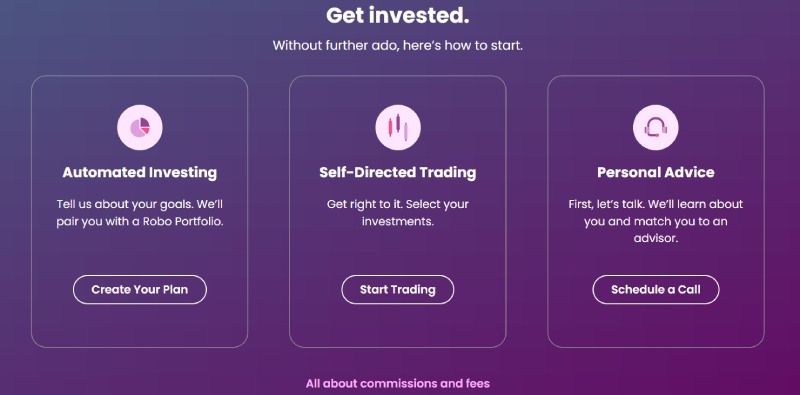Click the Automated Investing heading
The image size is (800, 395).
(140, 172)
